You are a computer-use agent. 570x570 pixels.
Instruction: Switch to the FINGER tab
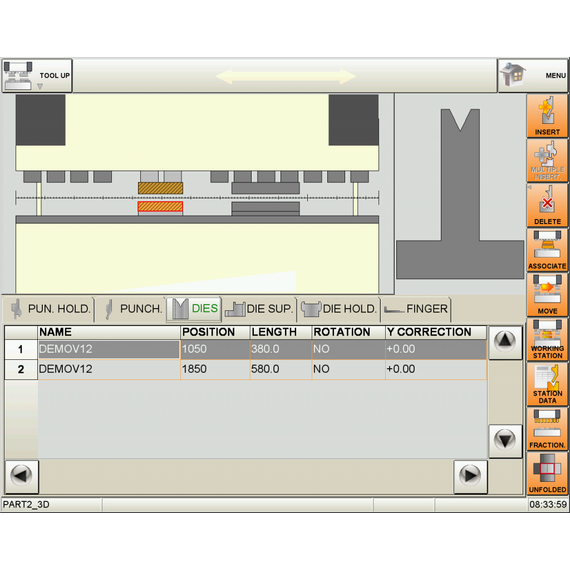(416, 309)
